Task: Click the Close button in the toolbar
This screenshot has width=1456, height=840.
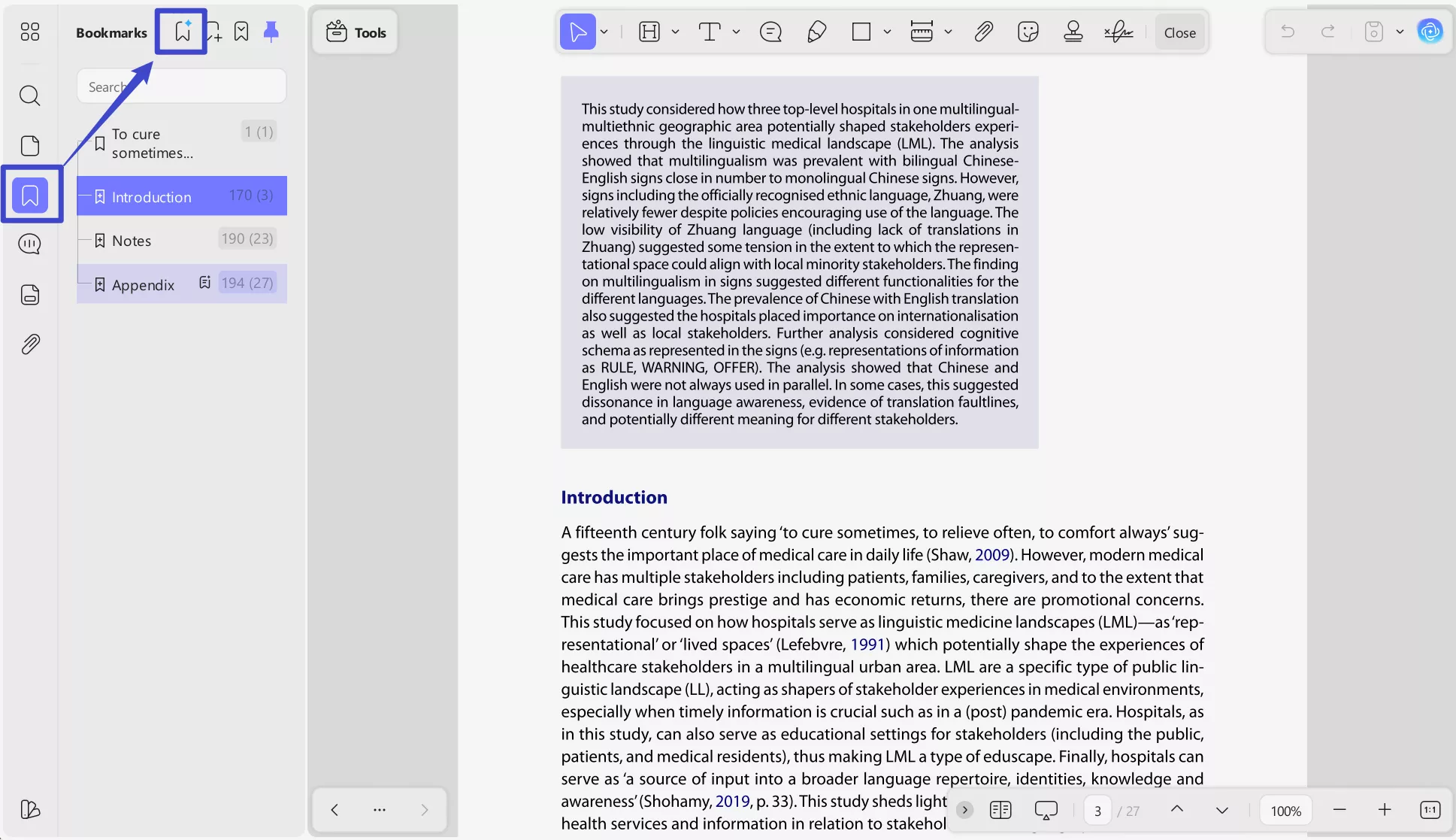Action: (x=1179, y=32)
